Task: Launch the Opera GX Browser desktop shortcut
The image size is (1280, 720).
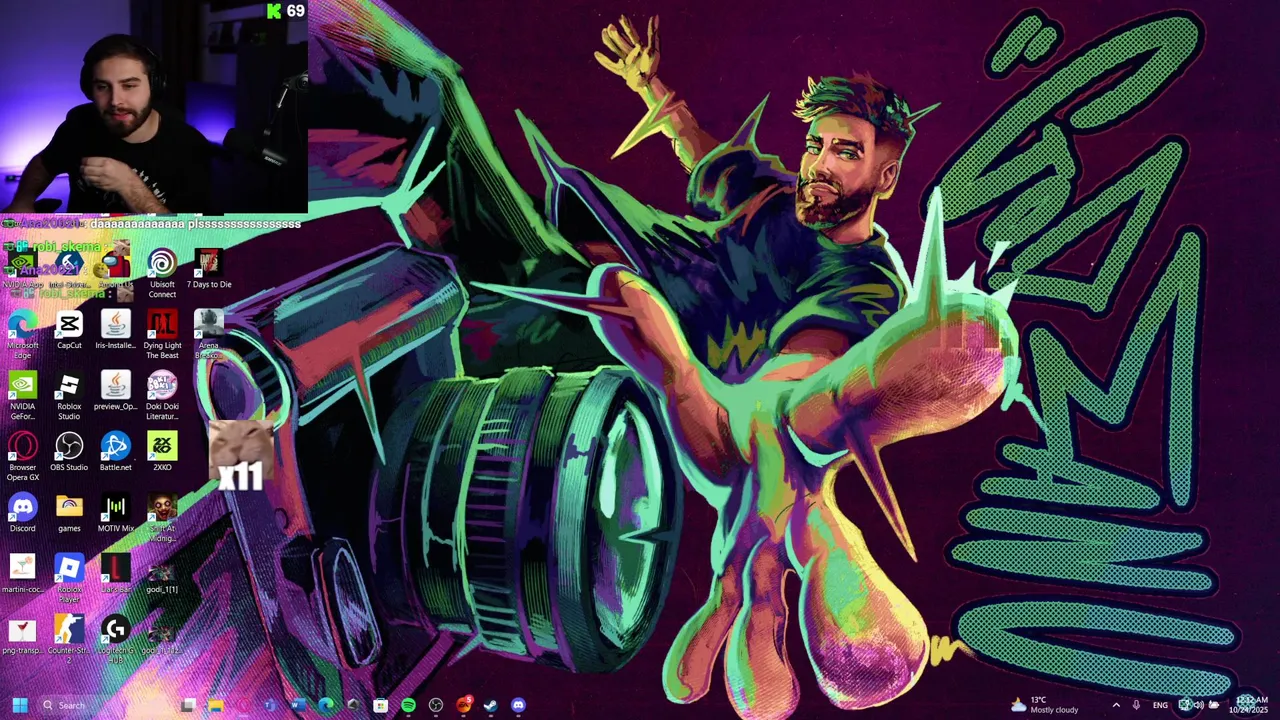Action: (22, 457)
